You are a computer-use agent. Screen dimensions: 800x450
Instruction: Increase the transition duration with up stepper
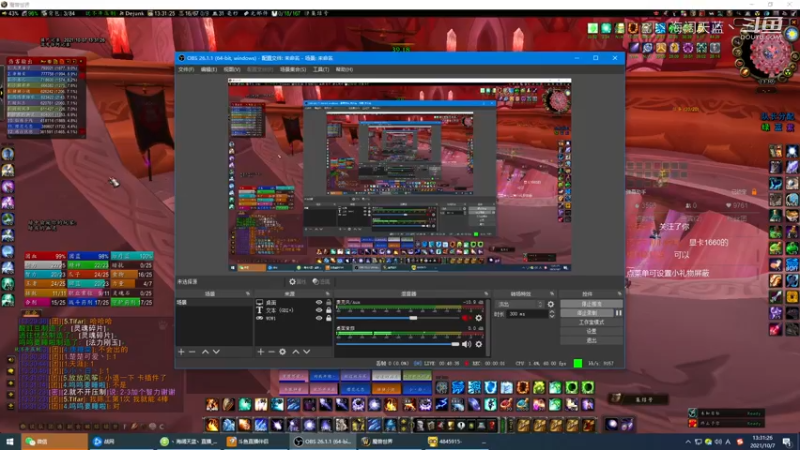[x=552, y=312]
